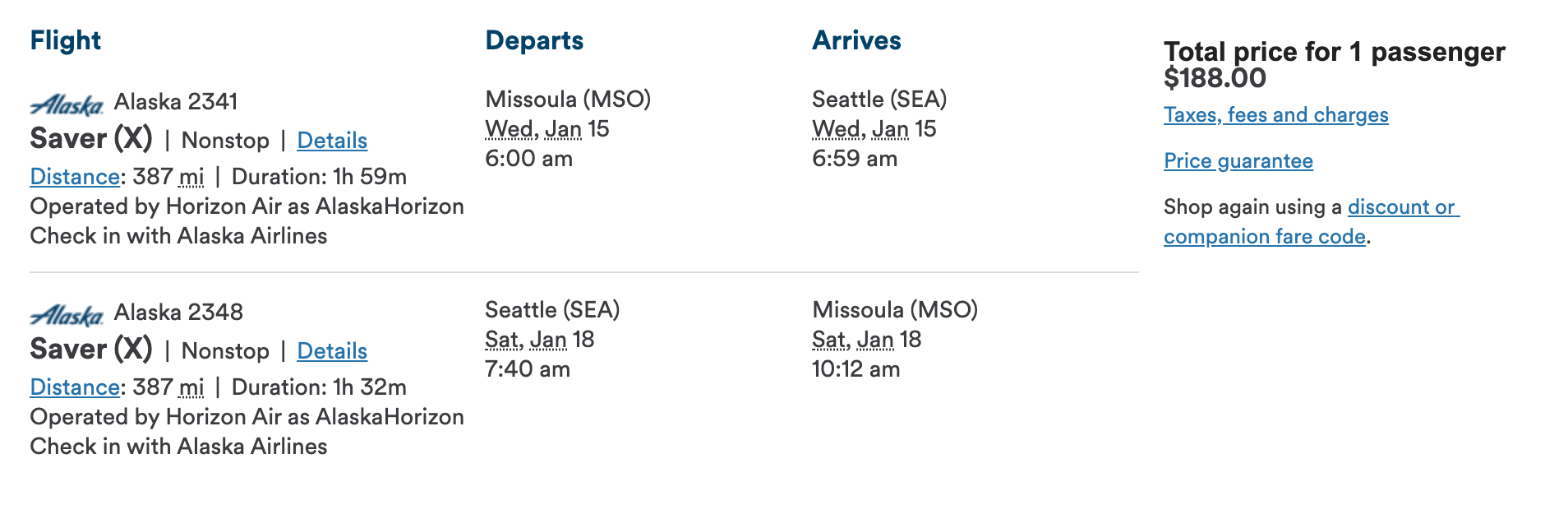This screenshot has width=1568, height=505.
Task: Click the Saver (X) fare label for flight 2341
Action: point(91,139)
